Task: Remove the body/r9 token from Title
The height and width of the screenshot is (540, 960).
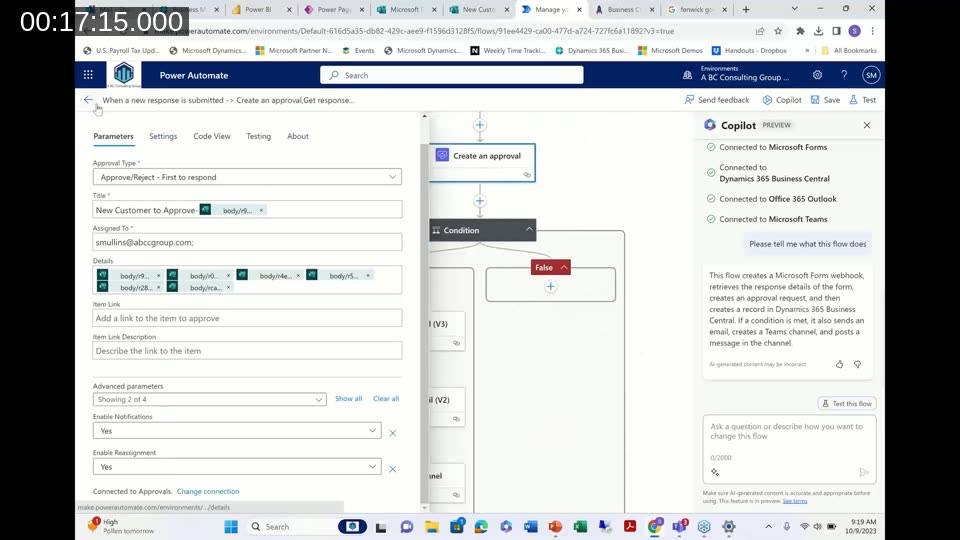Action: coord(261,210)
